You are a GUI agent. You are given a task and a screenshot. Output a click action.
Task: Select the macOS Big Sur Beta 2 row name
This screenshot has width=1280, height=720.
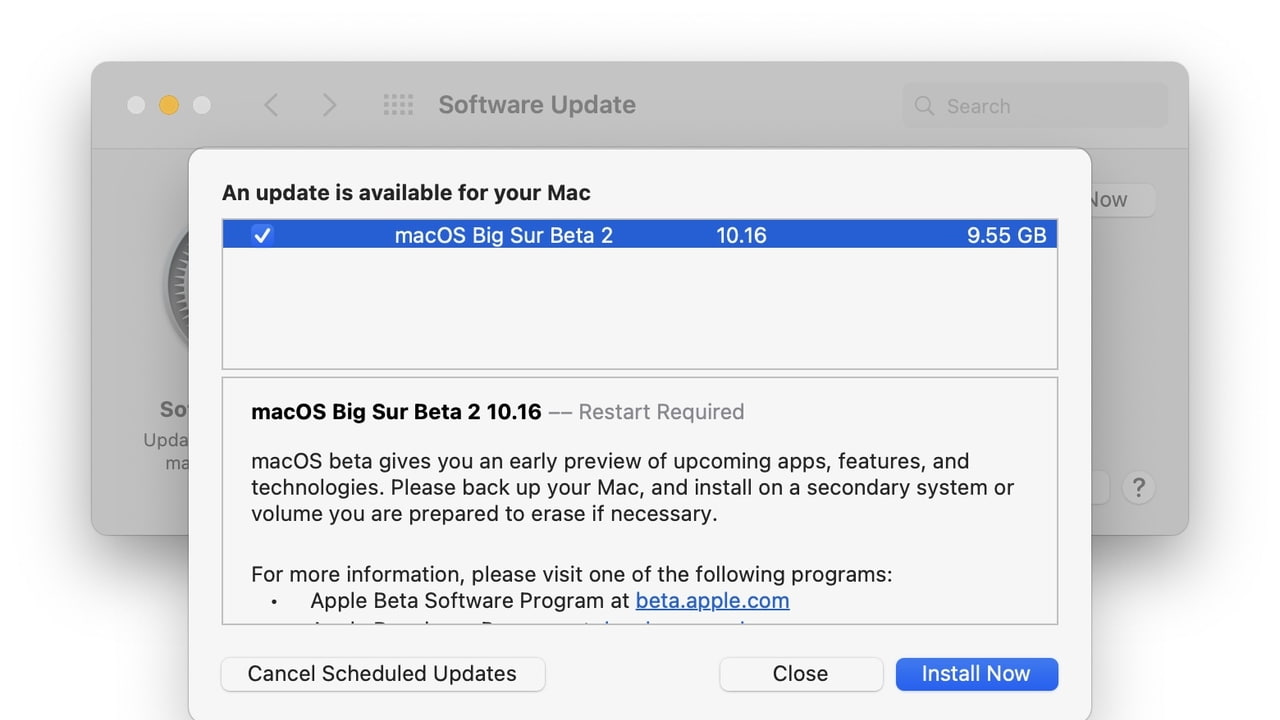[504, 235]
